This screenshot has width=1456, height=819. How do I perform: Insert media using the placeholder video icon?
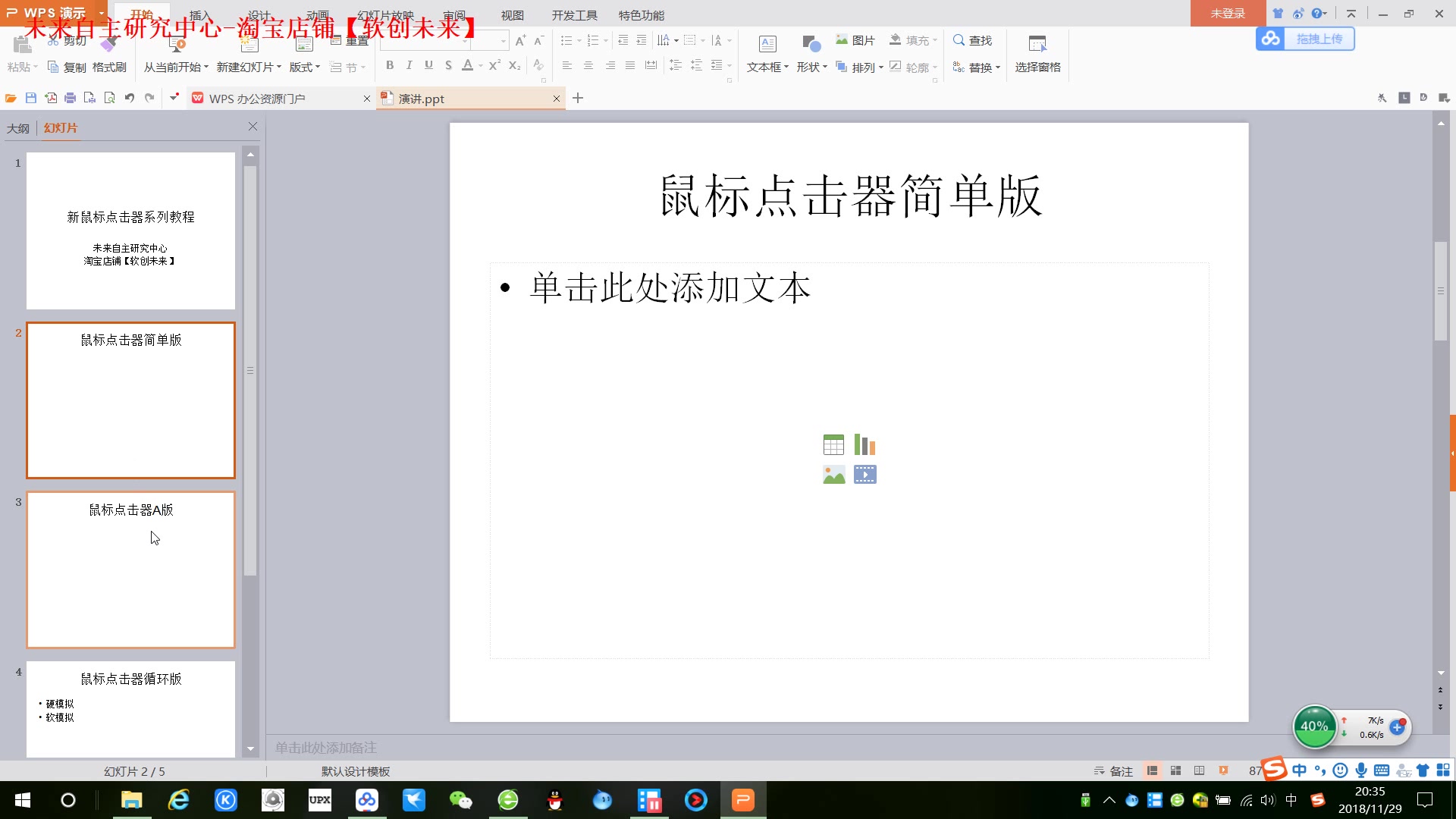click(x=864, y=474)
